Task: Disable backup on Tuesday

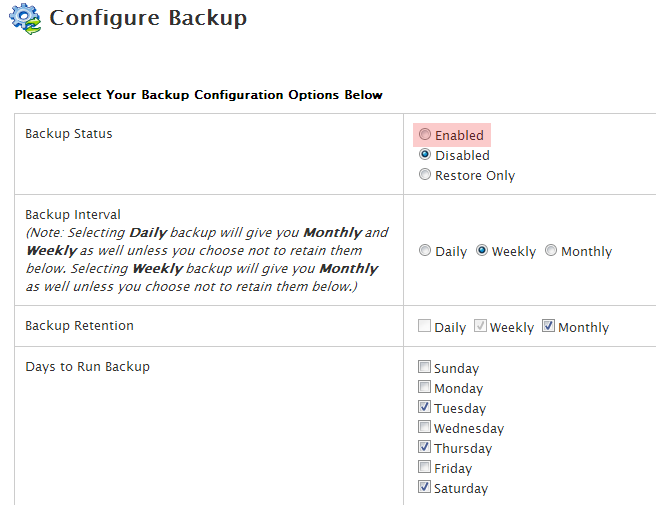Action: coord(424,407)
